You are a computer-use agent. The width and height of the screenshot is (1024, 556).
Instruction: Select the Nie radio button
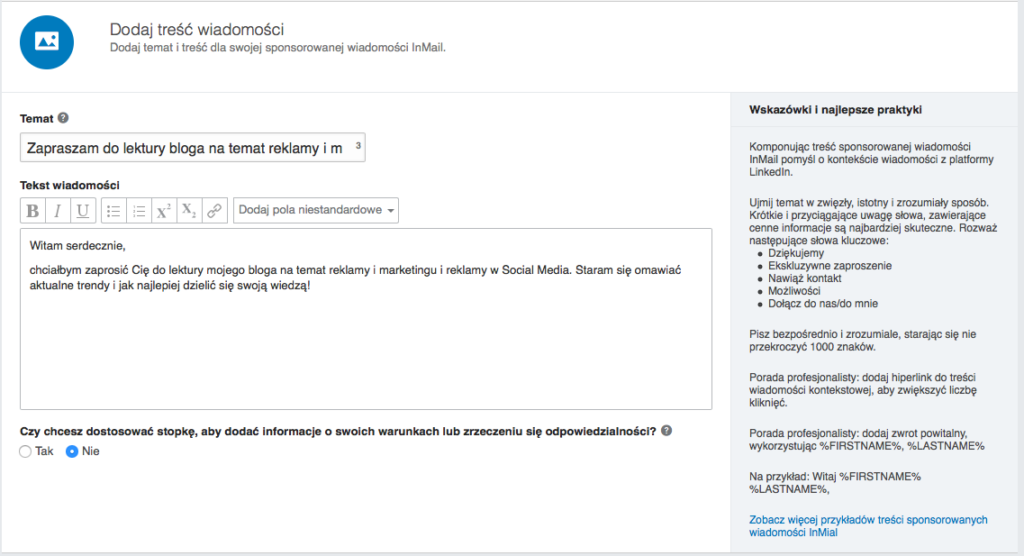click(x=72, y=452)
